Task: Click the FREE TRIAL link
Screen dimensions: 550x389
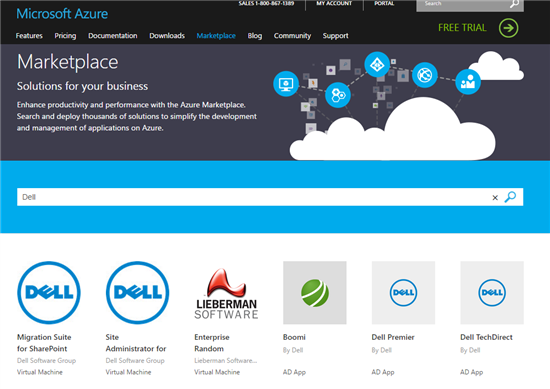Action: click(x=462, y=28)
